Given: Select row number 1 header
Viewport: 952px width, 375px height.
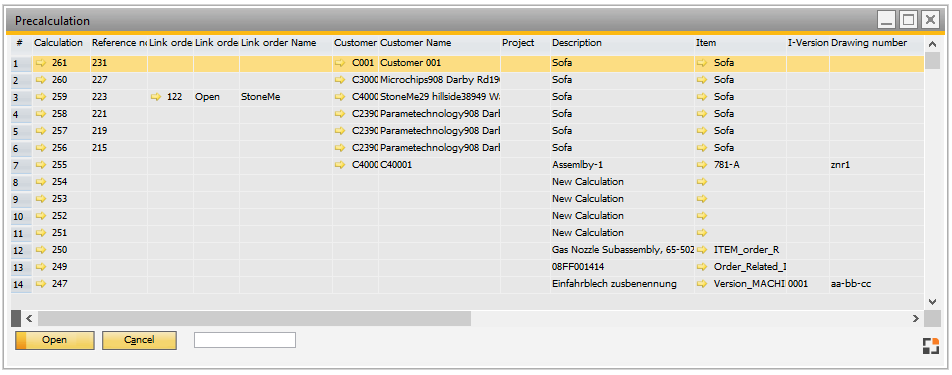Looking at the screenshot, I should coord(21,63).
